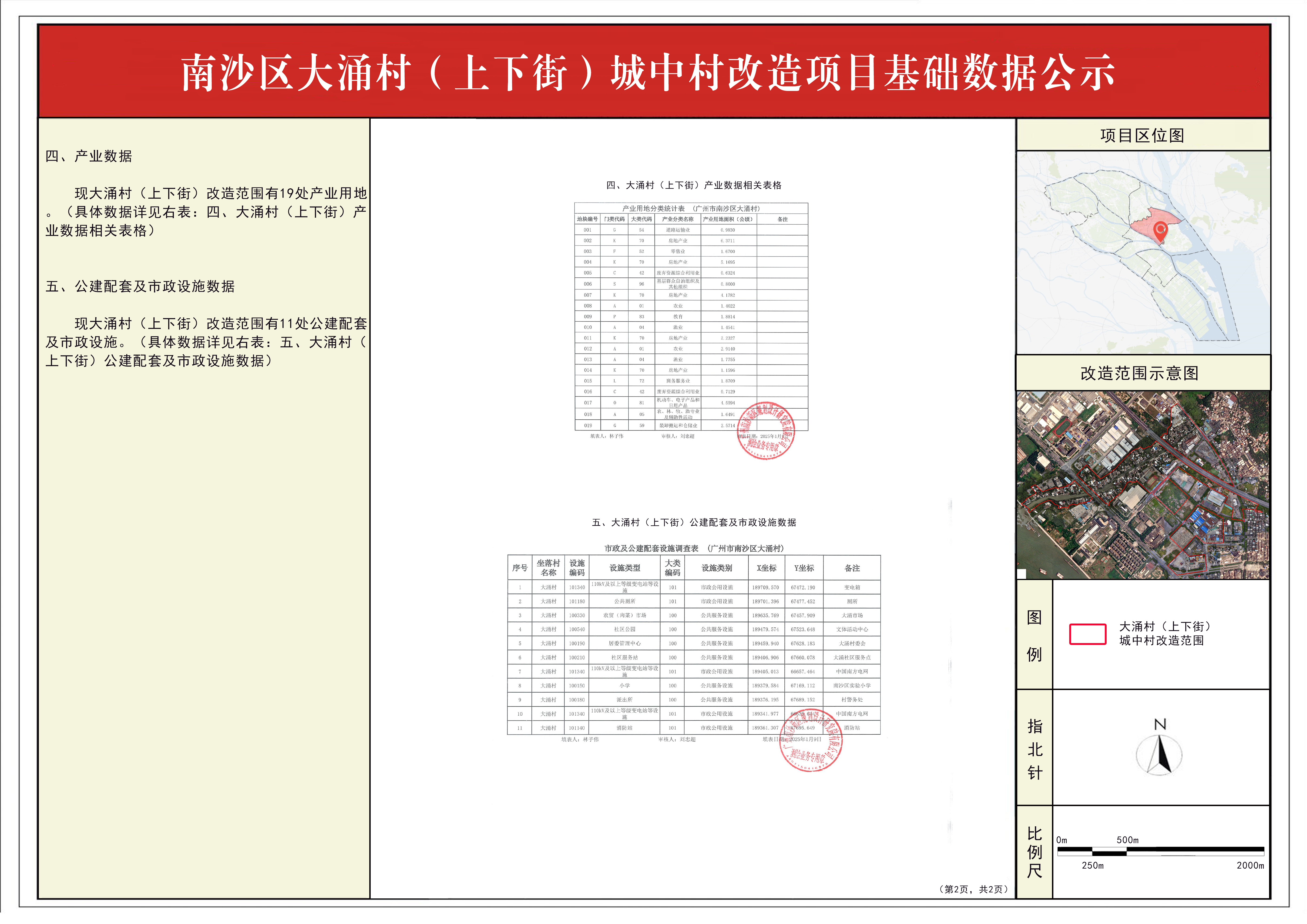Screen dimensions: 1307x924
Task: Click the facility code 101140 in row 11
Action: coord(577,728)
